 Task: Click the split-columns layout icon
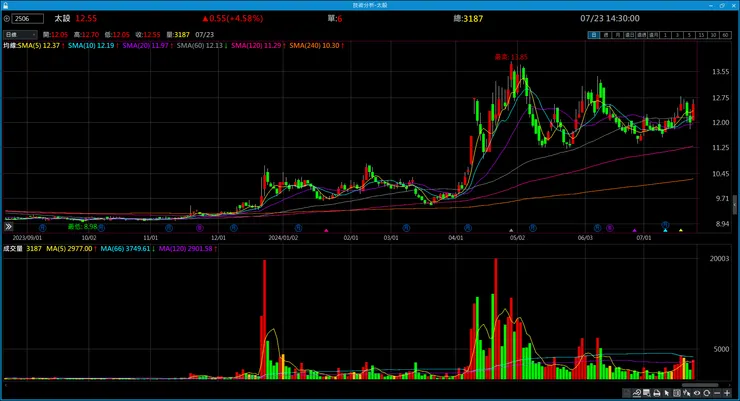[x=677, y=393]
